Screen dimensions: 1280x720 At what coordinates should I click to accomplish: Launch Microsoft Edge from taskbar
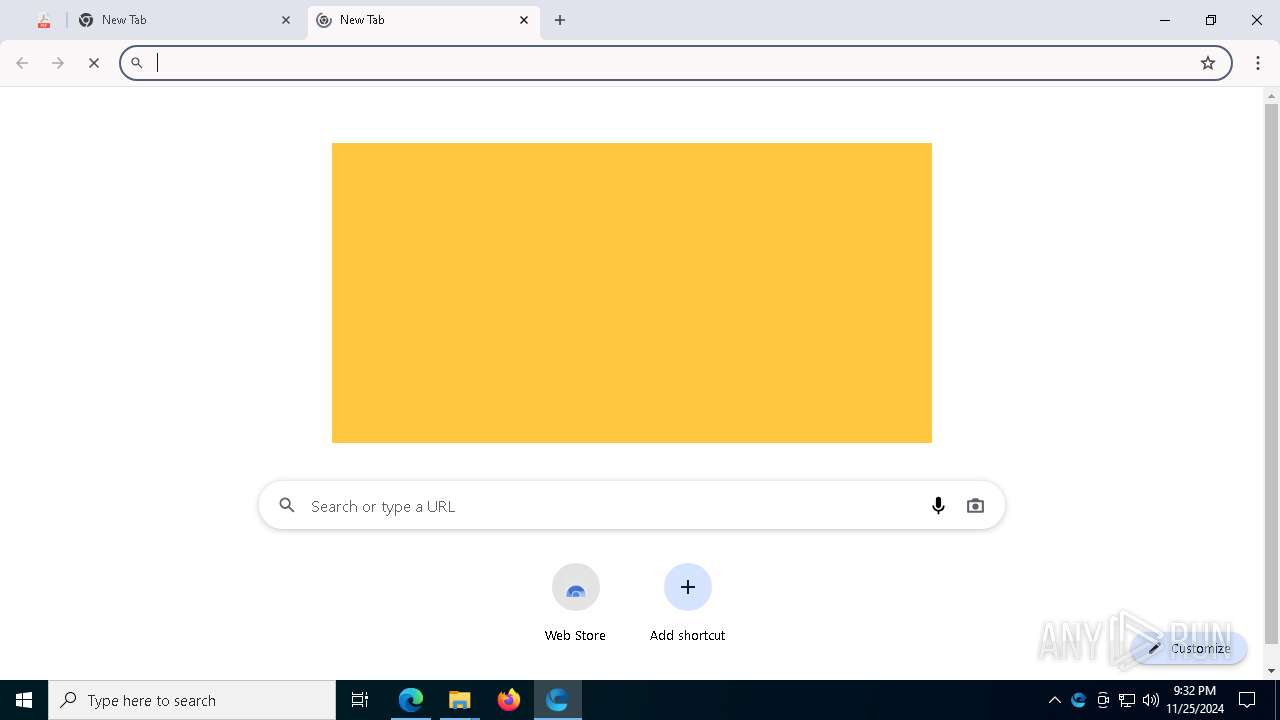(x=411, y=700)
